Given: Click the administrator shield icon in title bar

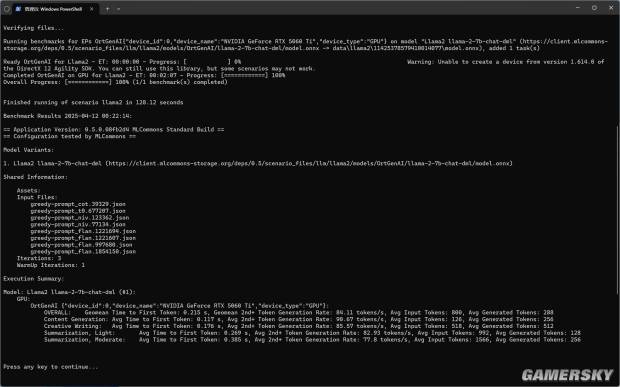Looking at the screenshot, I should (7, 9).
